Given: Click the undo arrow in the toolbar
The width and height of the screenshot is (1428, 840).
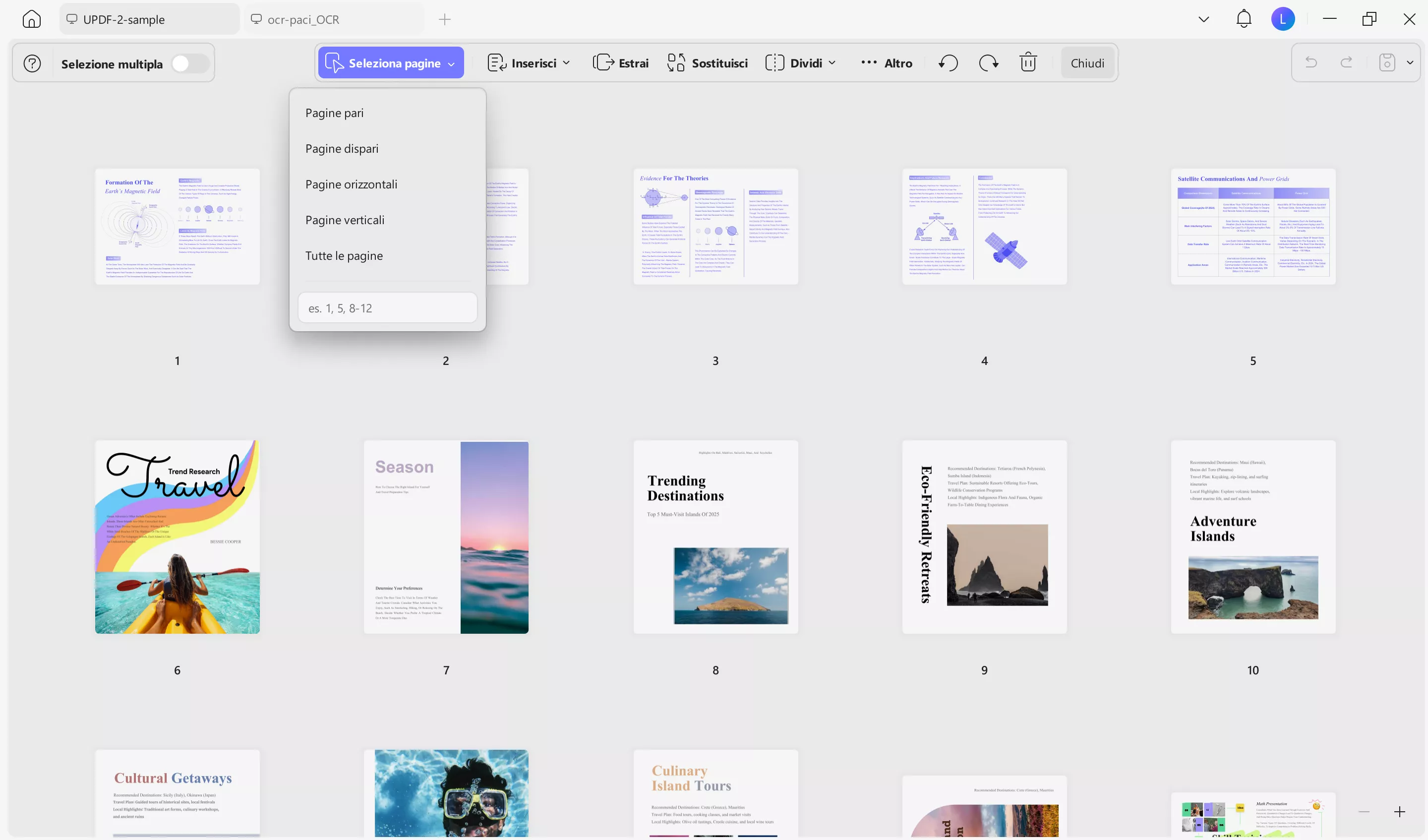Looking at the screenshot, I should pyautogui.click(x=948, y=62).
